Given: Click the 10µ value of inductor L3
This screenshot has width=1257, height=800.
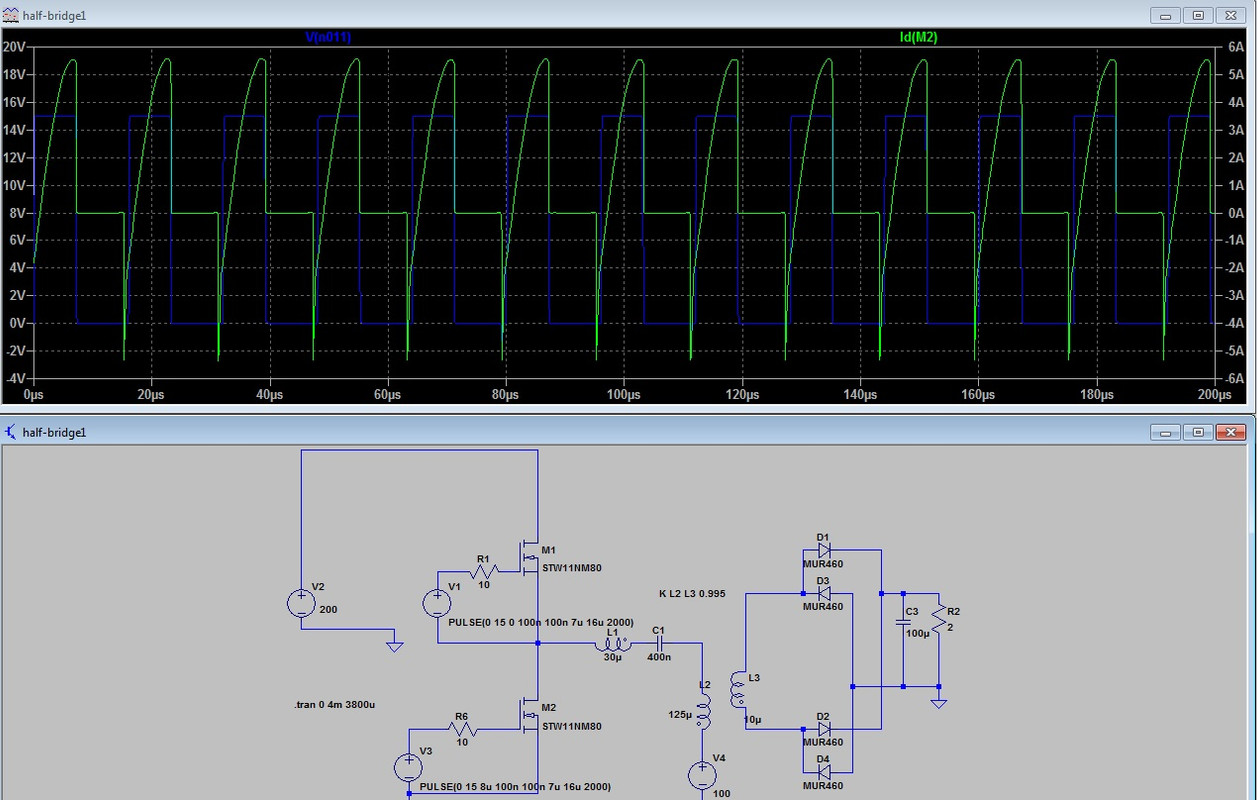Looking at the screenshot, I should [753, 720].
